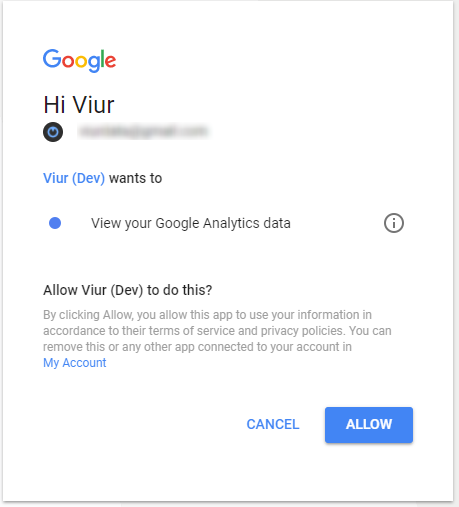Click the 'terms of service and privacy policies' text
Viewport: 459px width, 507px height.
pos(246,331)
